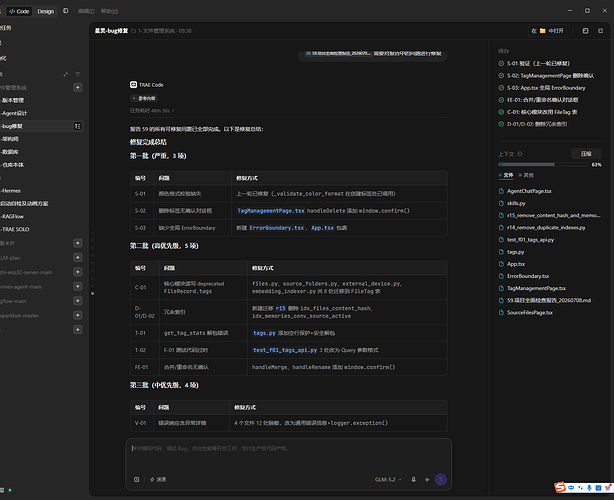Expand the 任务耗时 48m duration details

click(152, 111)
